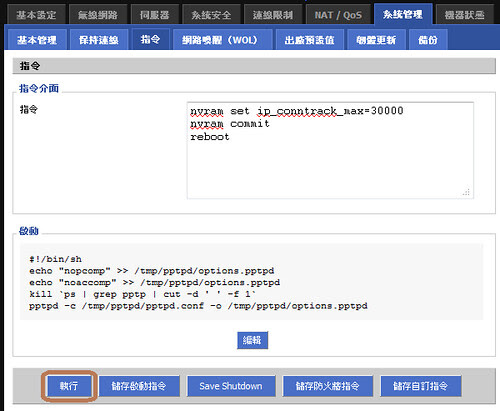500x411 pixels.
Task: Click the 指令介面 section heading
Action: (39, 88)
